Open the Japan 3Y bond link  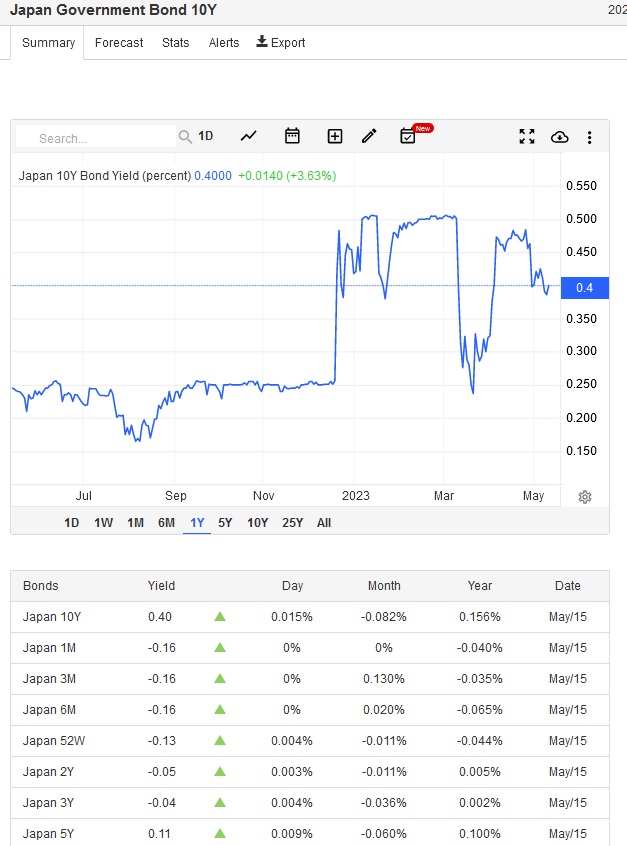(x=48, y=803)
